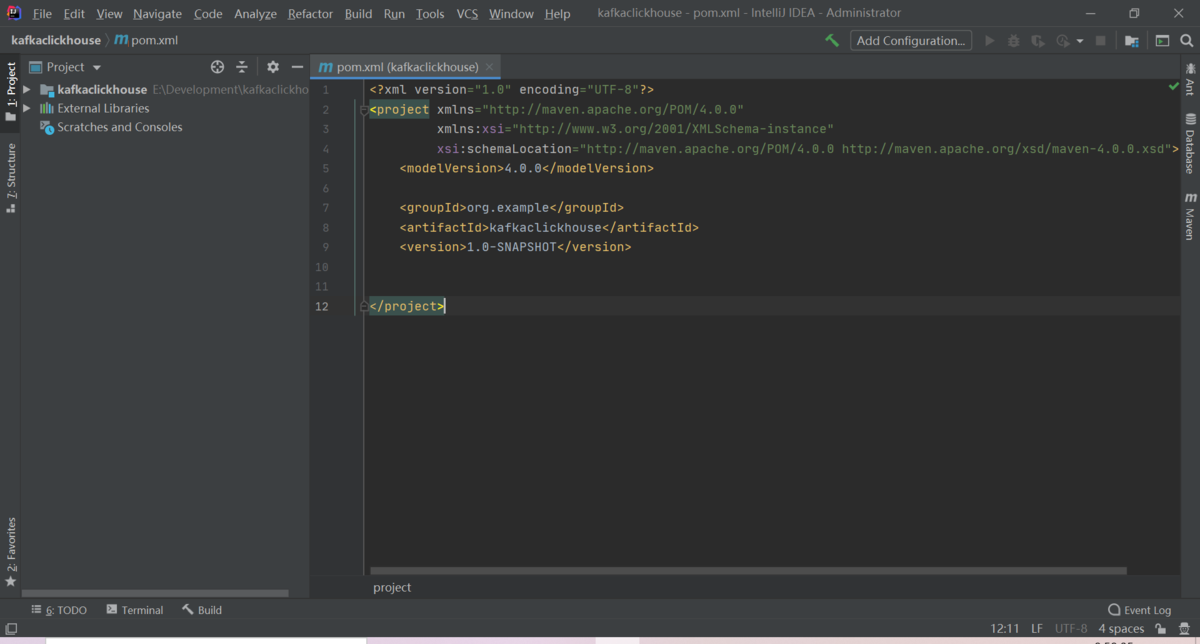Hide the Project panel with minus icon
Viewport: 1200px width, 644px height.
297,67
